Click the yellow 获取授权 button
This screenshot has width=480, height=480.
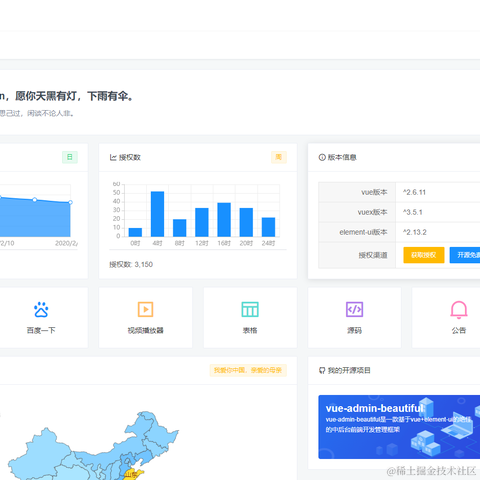(424, 255)
